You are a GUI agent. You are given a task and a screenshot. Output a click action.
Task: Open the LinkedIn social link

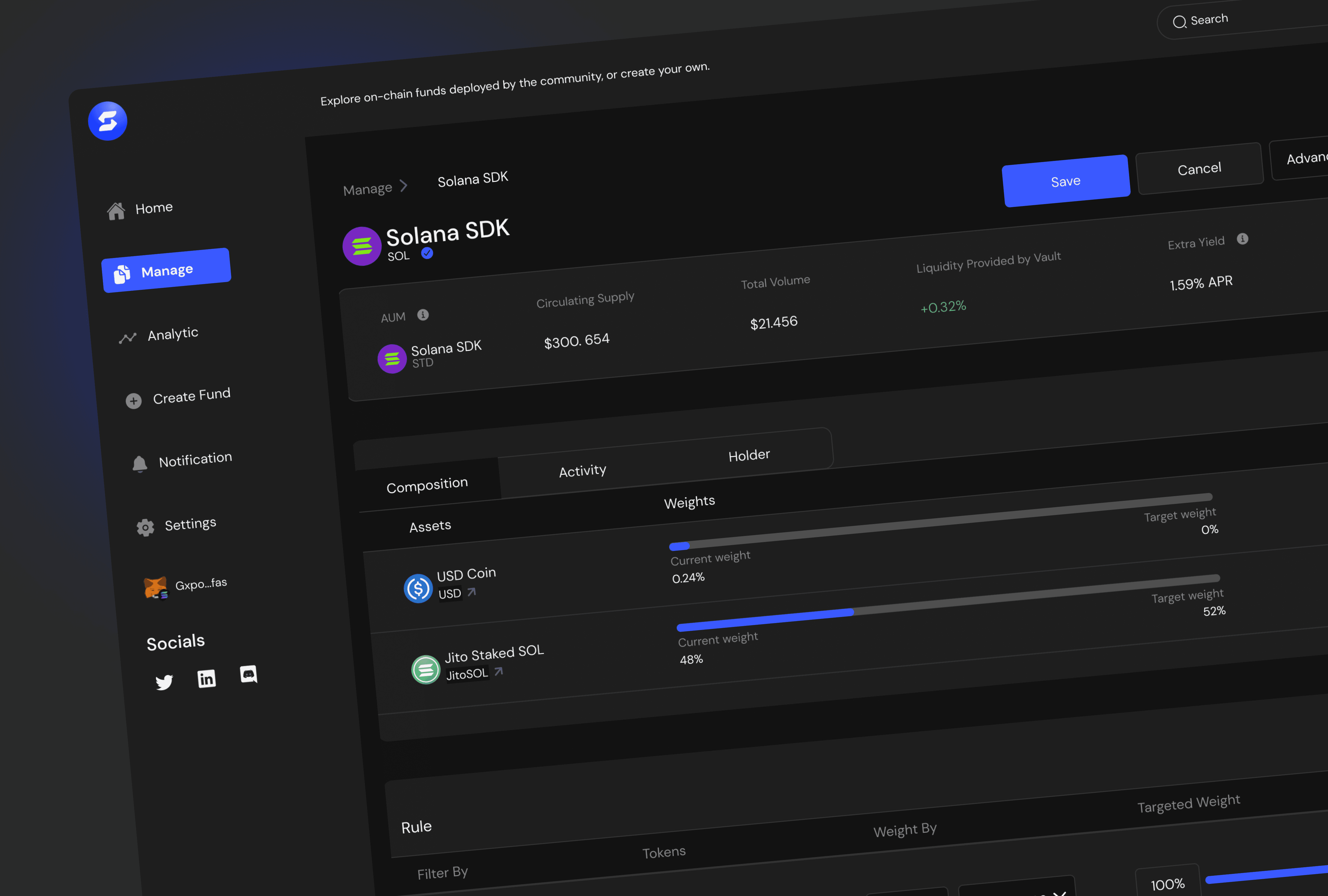tap(206, 678)
